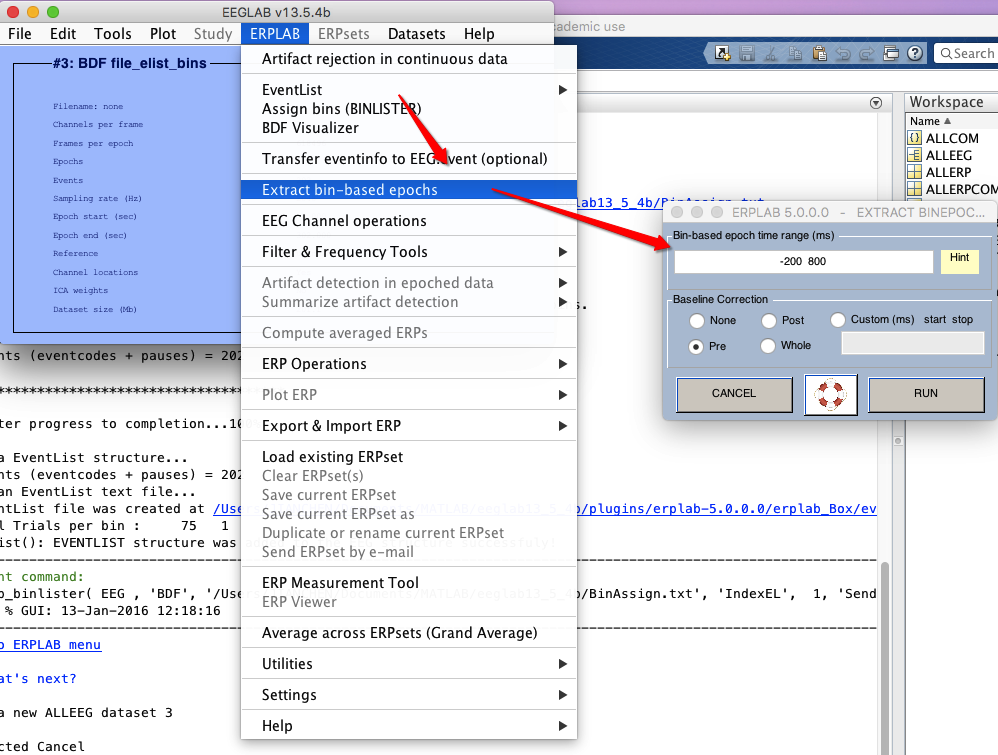Open the Edit menu in EEGLAB
Image resolution: width=998 pixels, height=755 pixels.
click(63, 34)
